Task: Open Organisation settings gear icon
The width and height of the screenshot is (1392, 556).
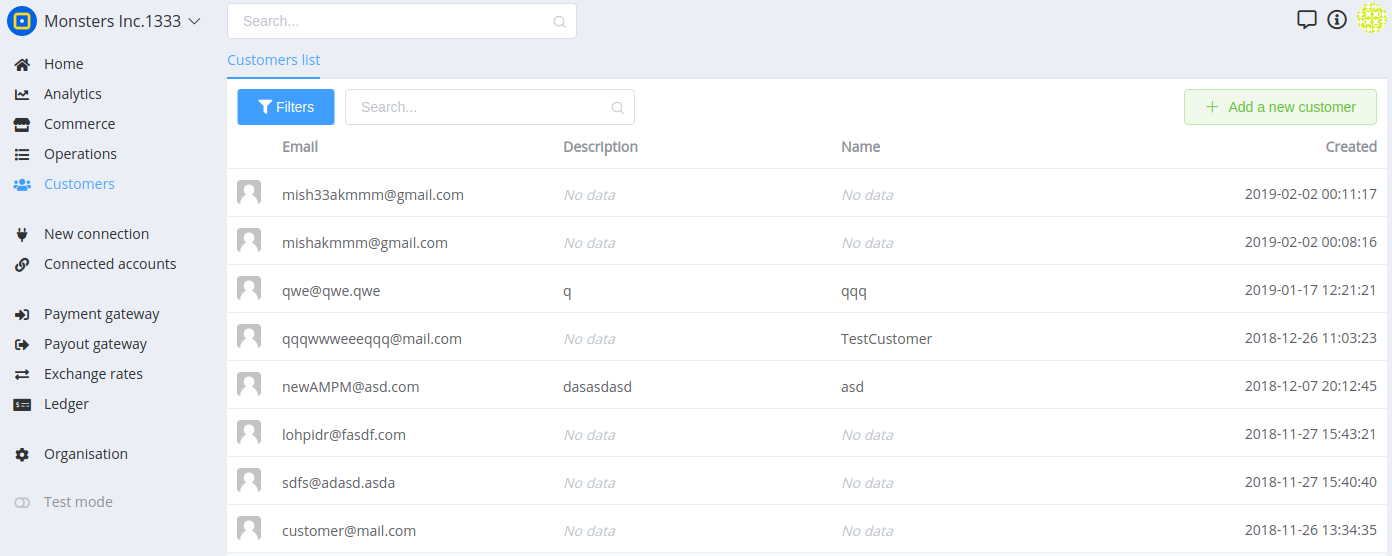Action: pyautogui.click(x=22, y=454)
